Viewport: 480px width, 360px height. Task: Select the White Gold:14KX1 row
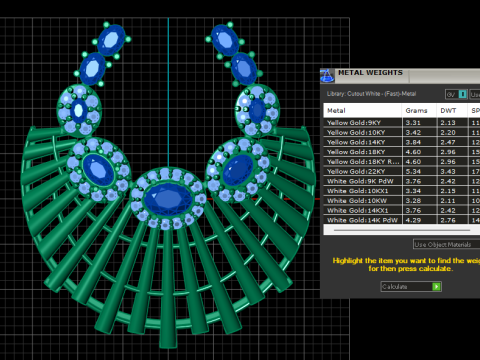click(x=402, y=210)
